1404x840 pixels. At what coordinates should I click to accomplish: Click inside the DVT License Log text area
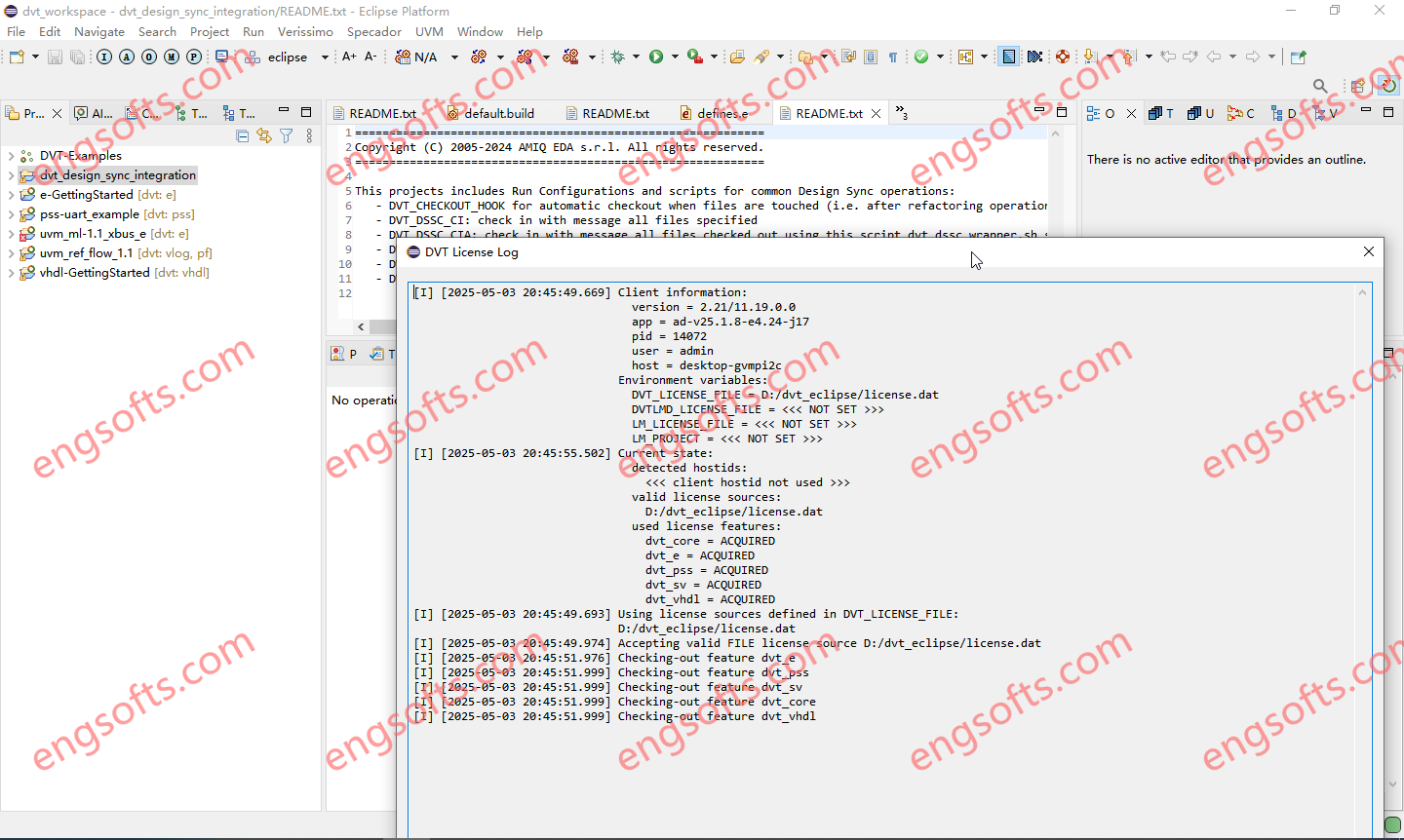point(883,560)
